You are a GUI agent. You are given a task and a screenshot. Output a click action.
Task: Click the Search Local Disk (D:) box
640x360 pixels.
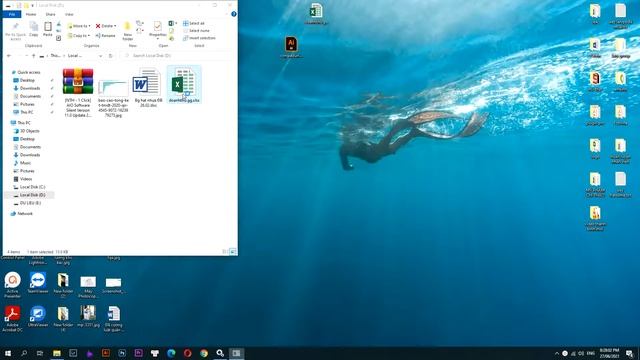(178, 56)
